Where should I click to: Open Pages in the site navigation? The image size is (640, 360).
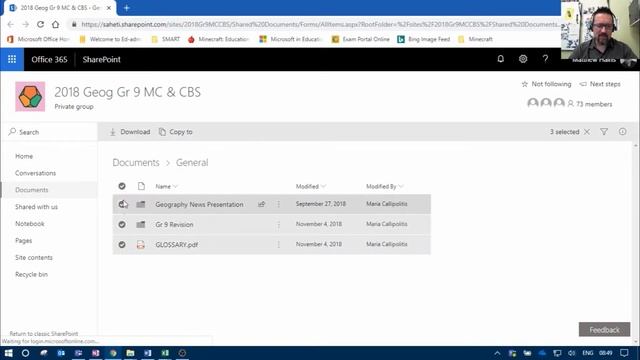(23, 241)
